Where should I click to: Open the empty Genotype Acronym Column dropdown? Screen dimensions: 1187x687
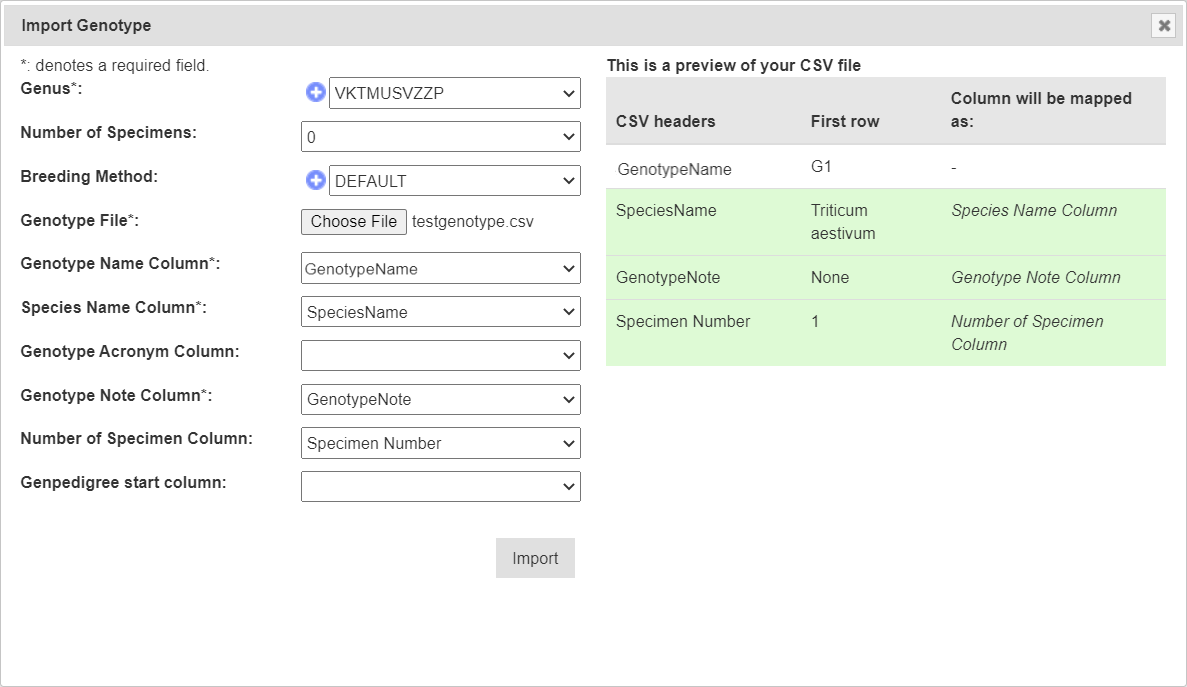click(x=440, y=356)
